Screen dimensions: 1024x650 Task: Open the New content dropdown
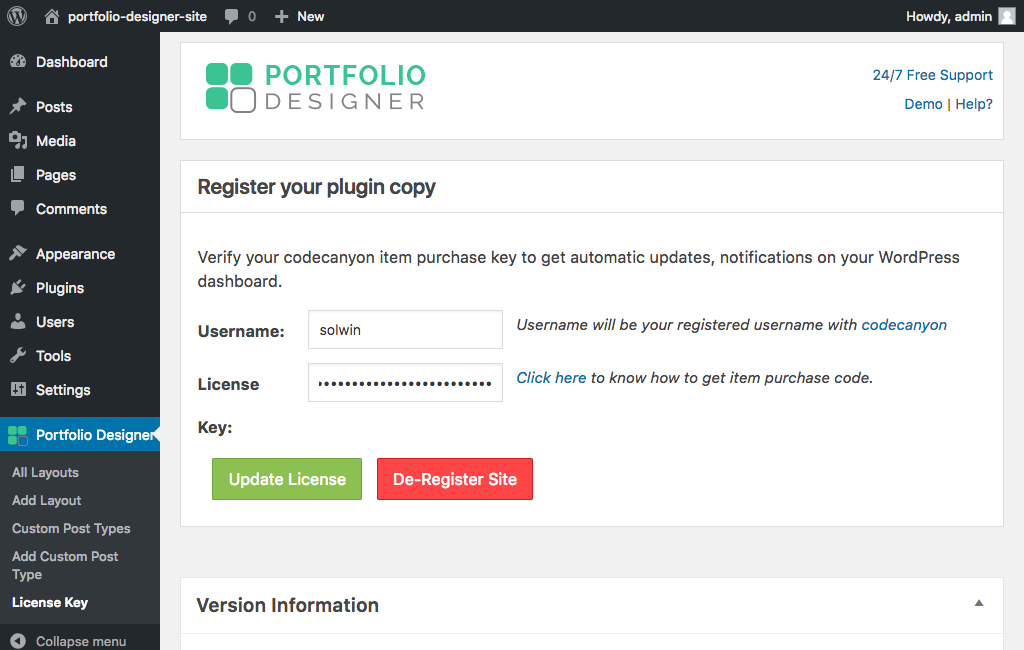click(299, 16)
